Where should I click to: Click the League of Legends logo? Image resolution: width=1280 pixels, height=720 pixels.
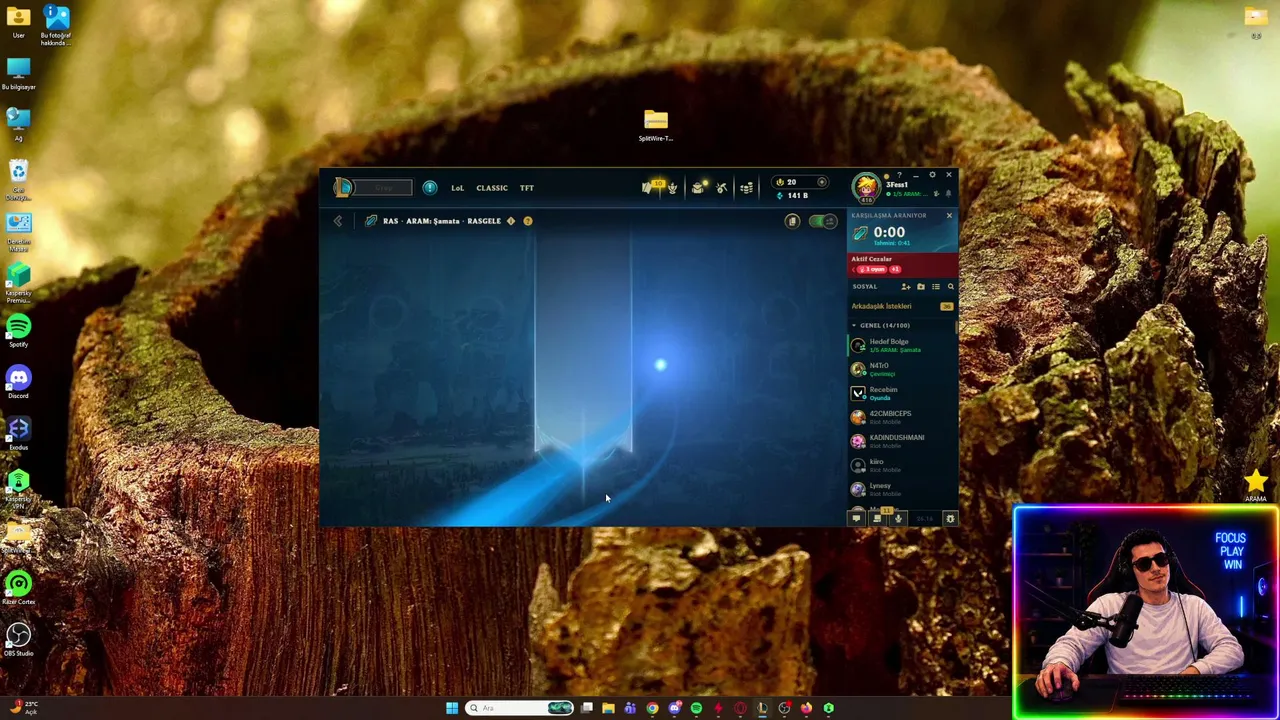[343, 187]
